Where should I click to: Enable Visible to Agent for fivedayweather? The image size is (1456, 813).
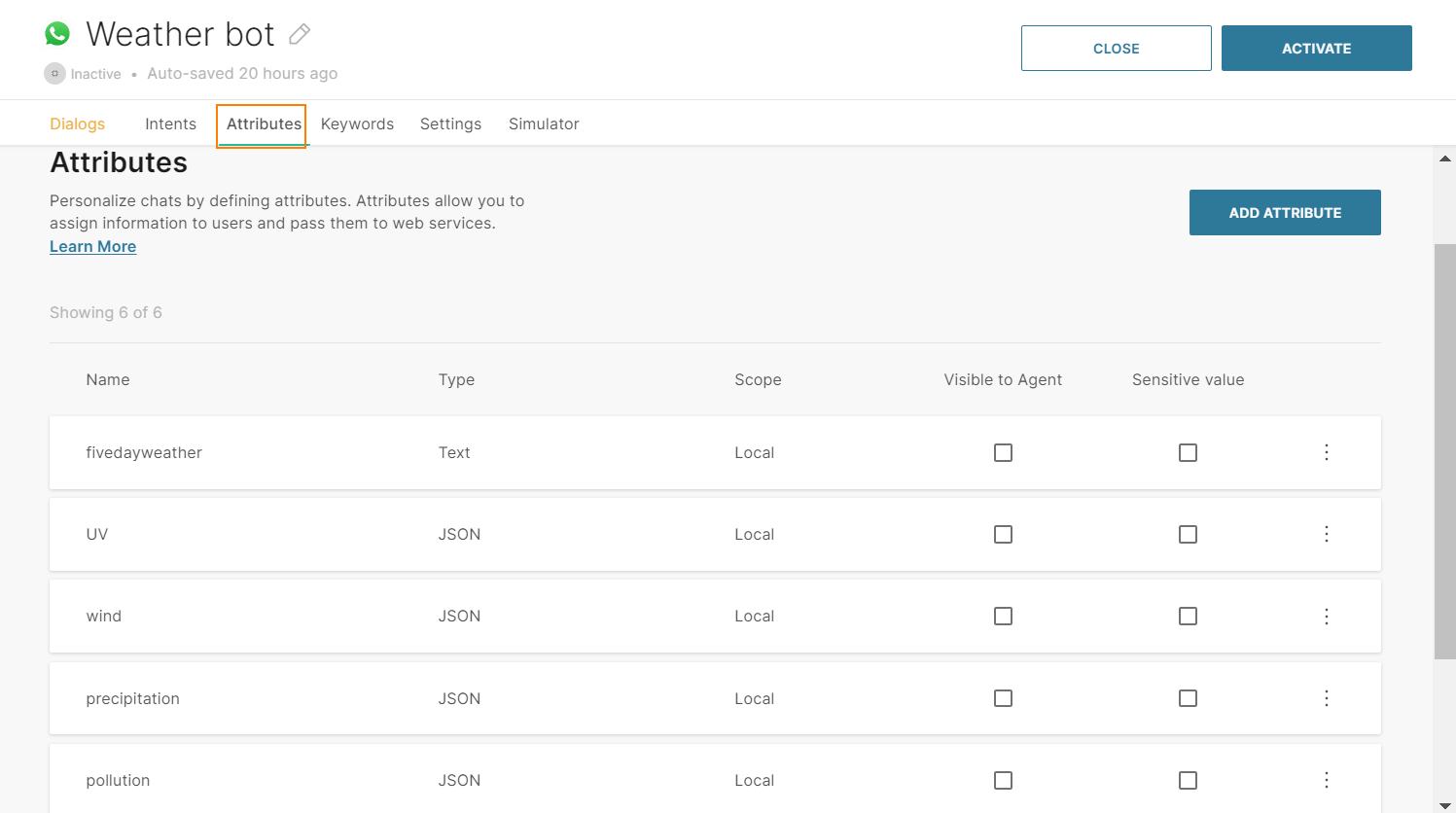click(x=1003, y=452)
